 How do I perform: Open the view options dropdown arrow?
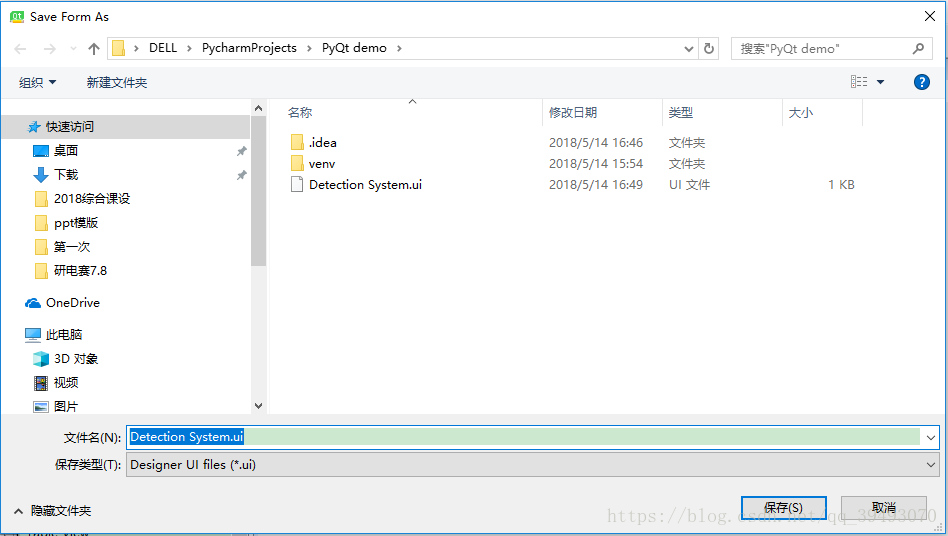(x=880, y=82)
